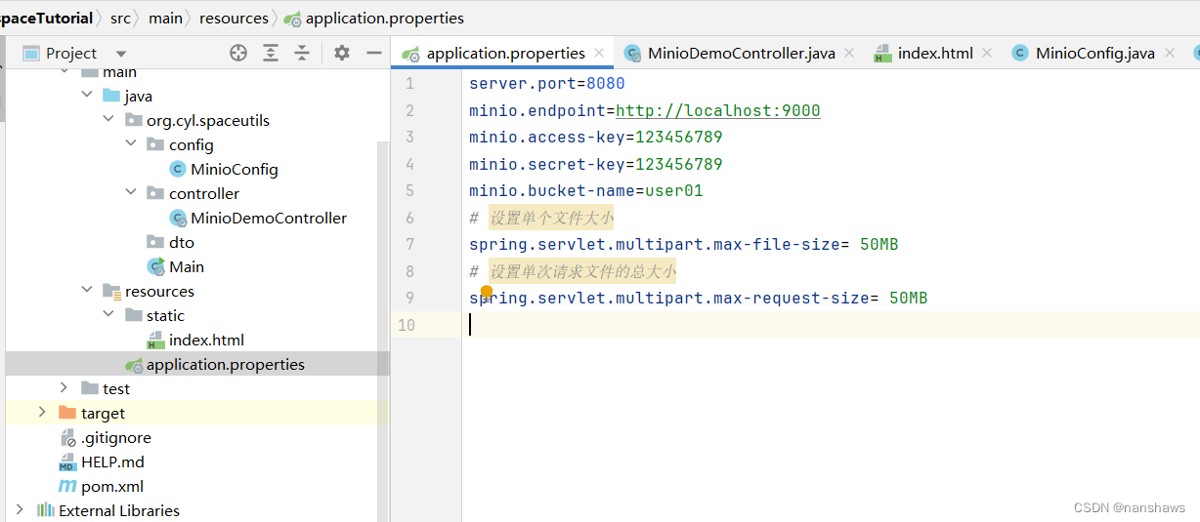Viewport: 1200px width, 522px height.
Task: Expand the target folder
Action: coord(41,412)
